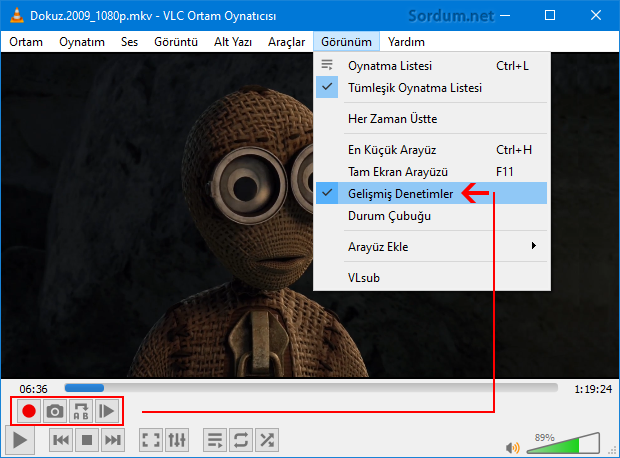The height and width of the screenshot is (458, 620).
Task: Toggle shuffle (random) icon
Action: coord(267,440)
